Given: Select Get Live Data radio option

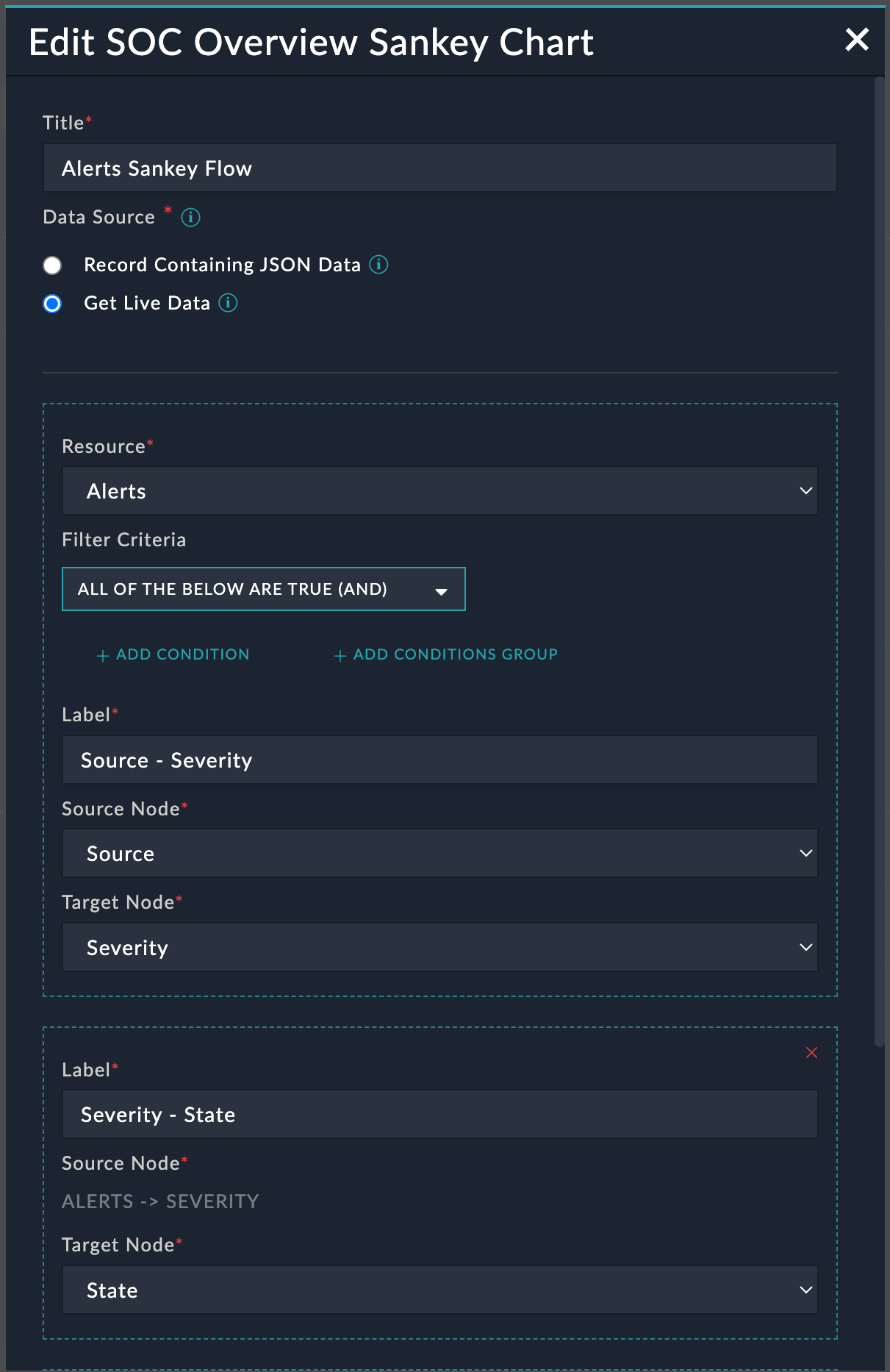Looking at the screenshot, I should 52,304.
